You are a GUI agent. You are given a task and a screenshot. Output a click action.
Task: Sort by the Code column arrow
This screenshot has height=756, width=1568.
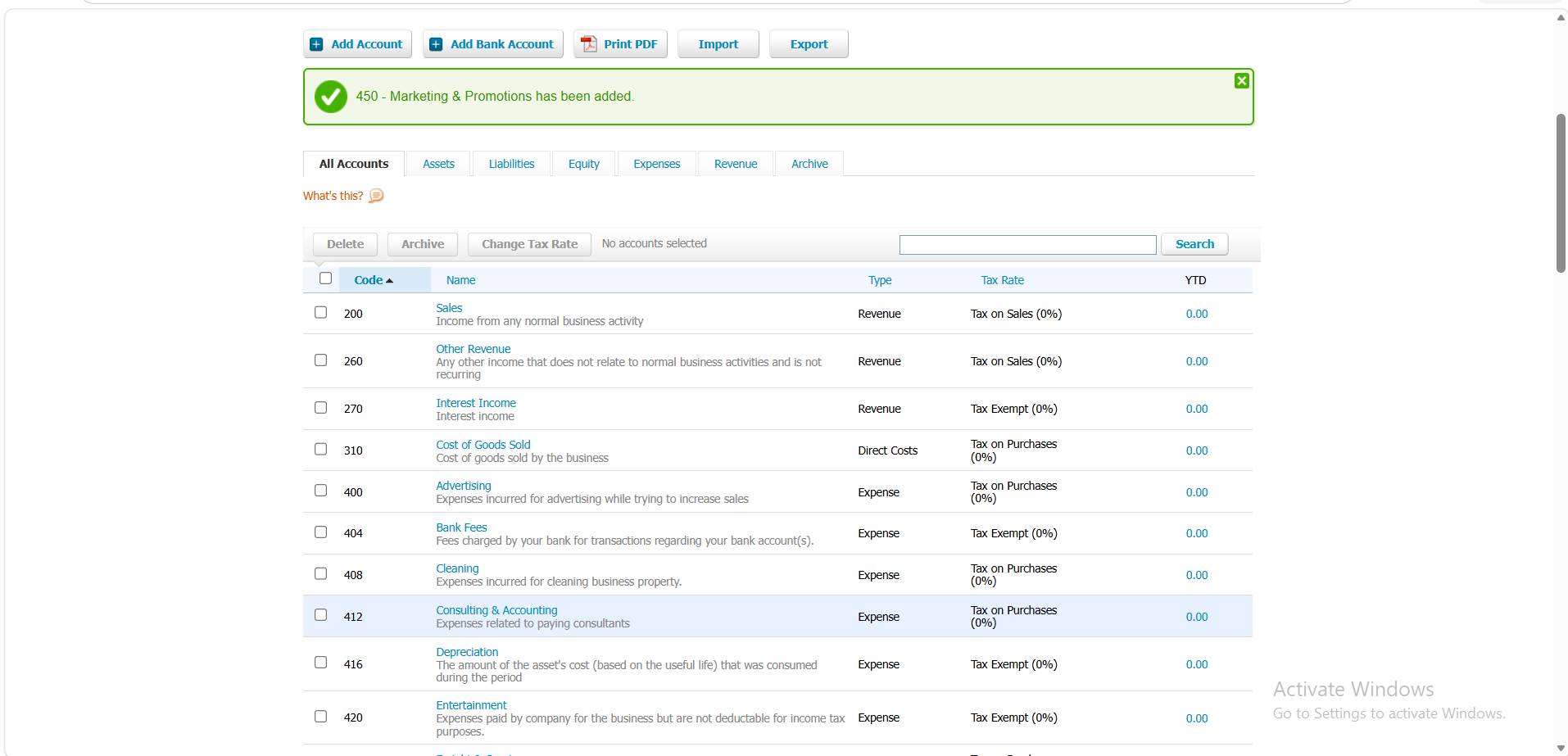(390, 281)
